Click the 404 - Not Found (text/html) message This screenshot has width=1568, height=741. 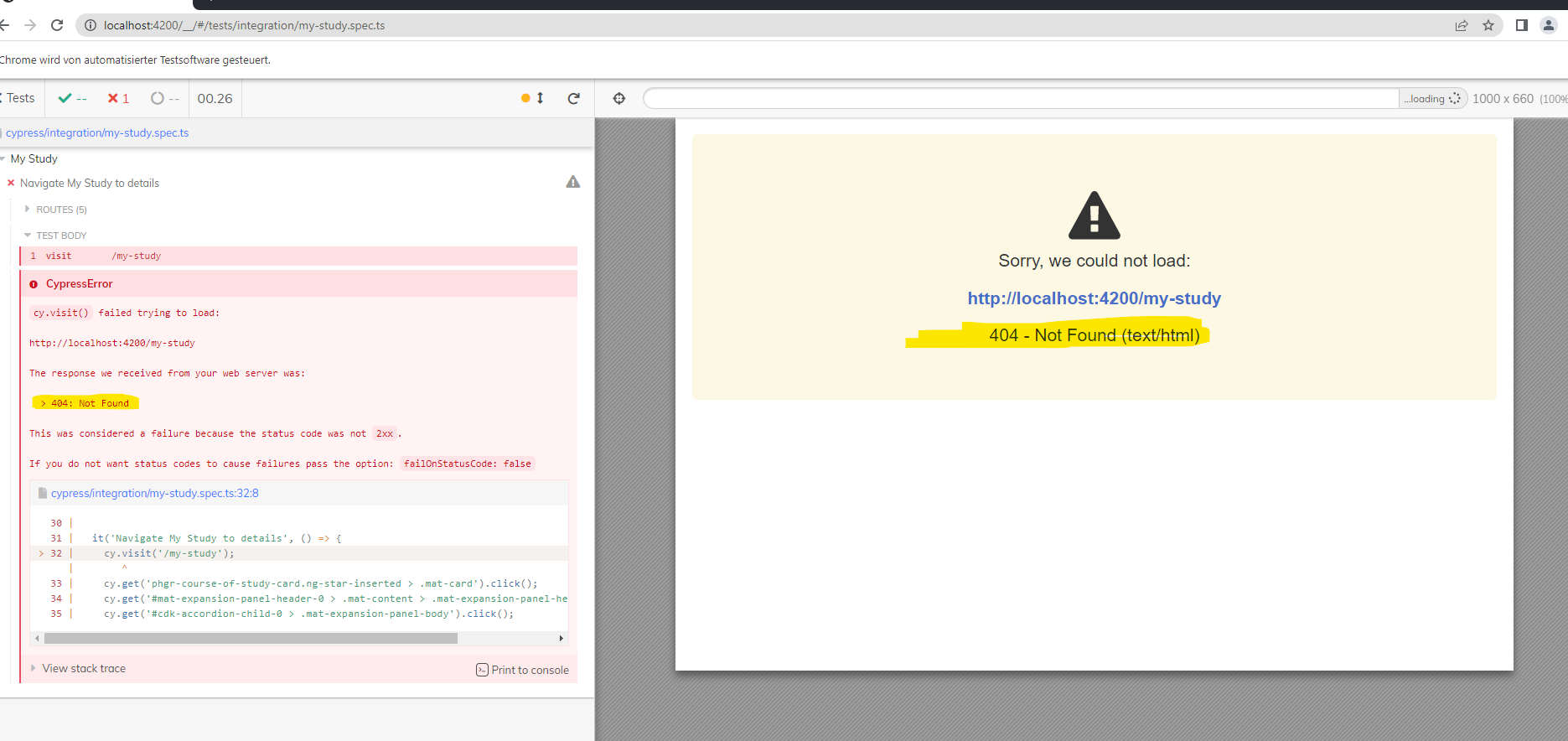click(x=1094, y=335)
